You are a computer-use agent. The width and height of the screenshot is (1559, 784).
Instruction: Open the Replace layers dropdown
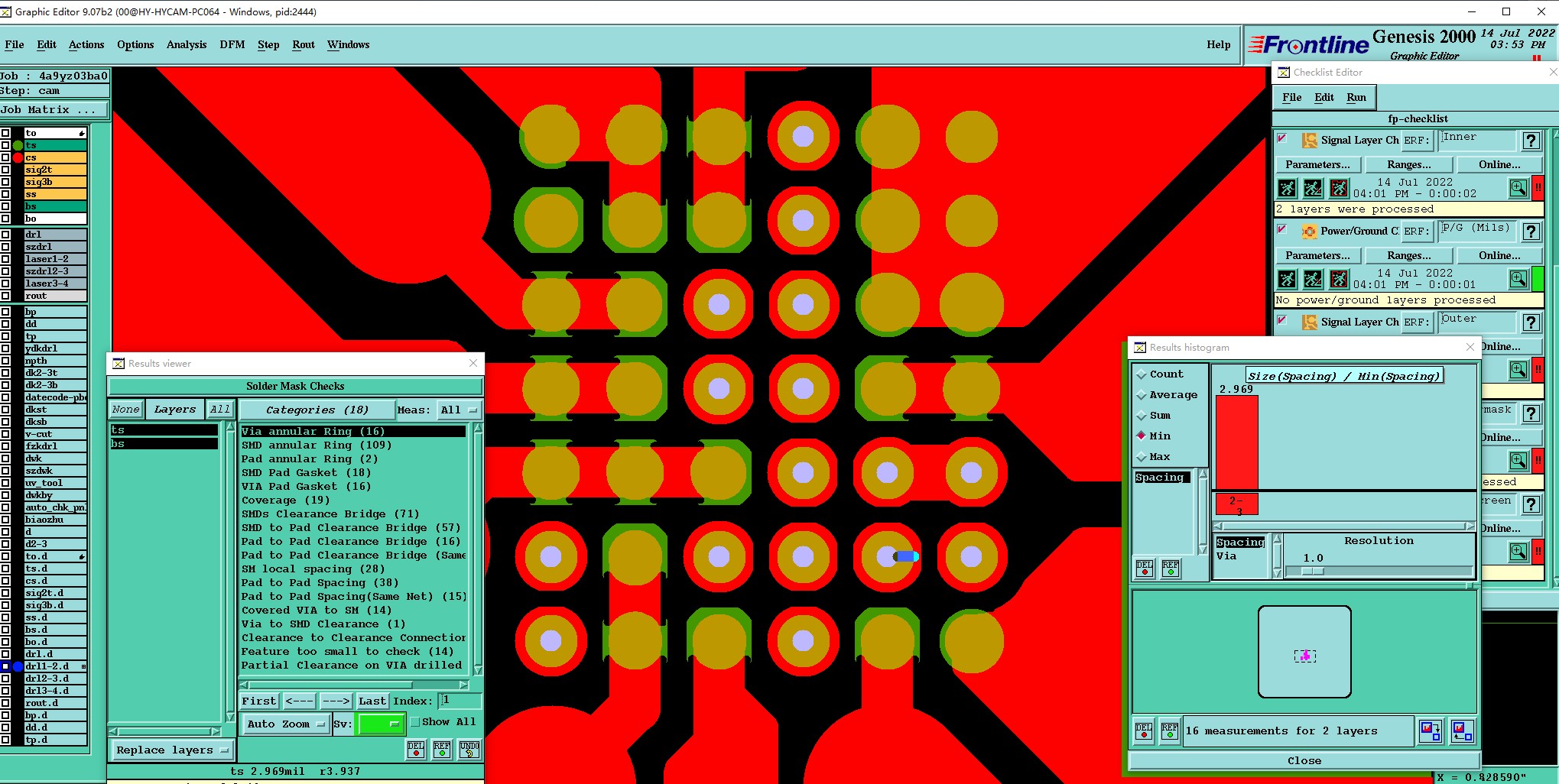click(172, 750)
